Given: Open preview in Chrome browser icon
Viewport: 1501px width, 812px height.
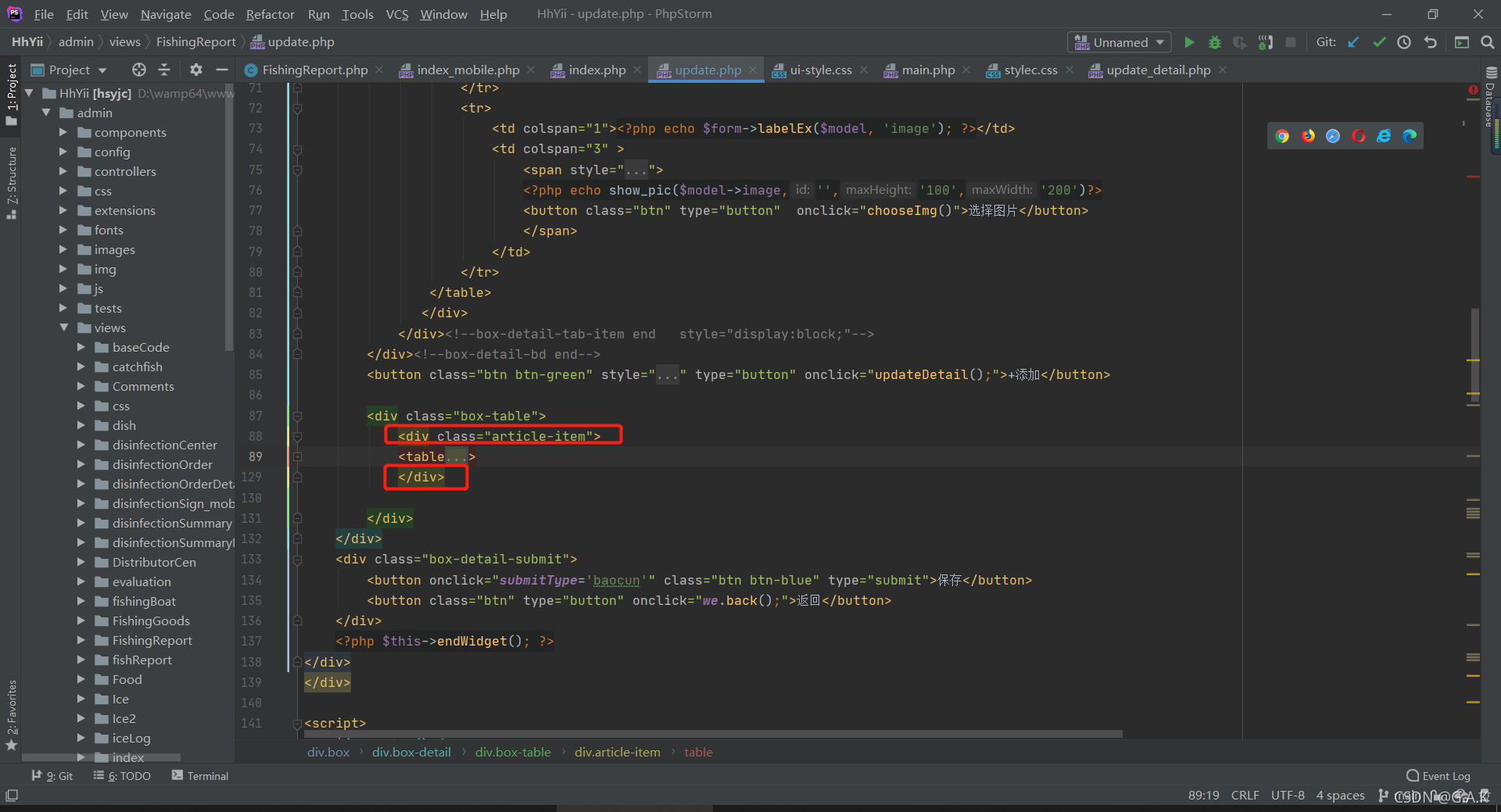Looking at the screenshot, I should tap(1282, 136).
